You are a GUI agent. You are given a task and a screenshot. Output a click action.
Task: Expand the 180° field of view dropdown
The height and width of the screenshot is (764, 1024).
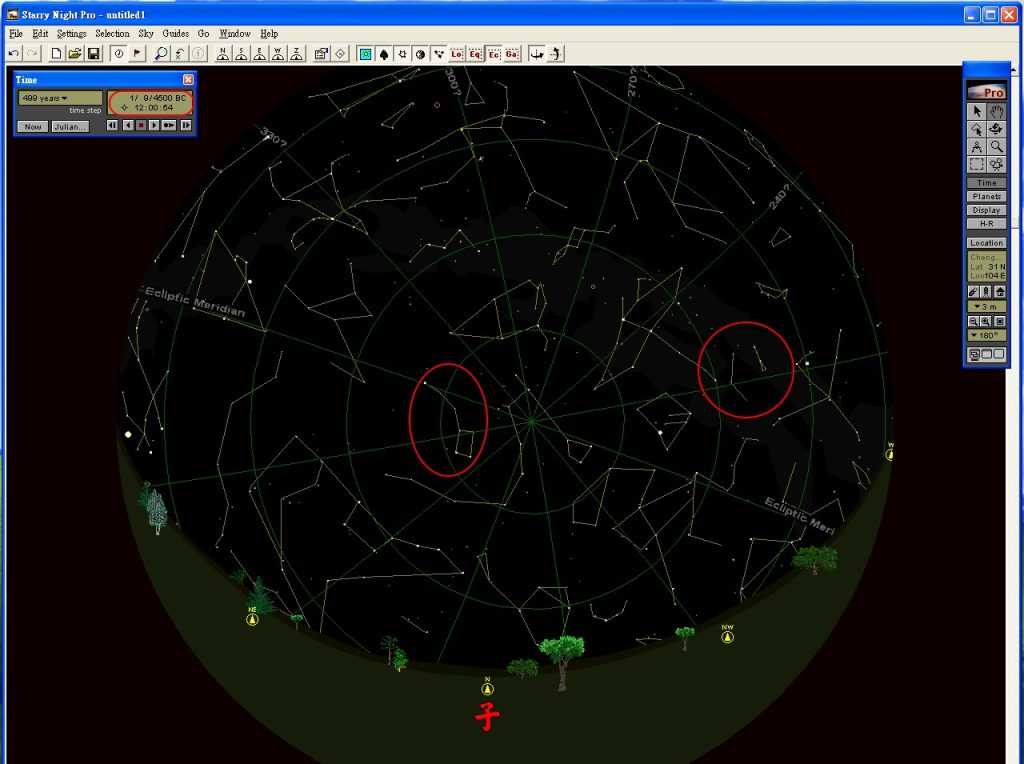[986, 335]
